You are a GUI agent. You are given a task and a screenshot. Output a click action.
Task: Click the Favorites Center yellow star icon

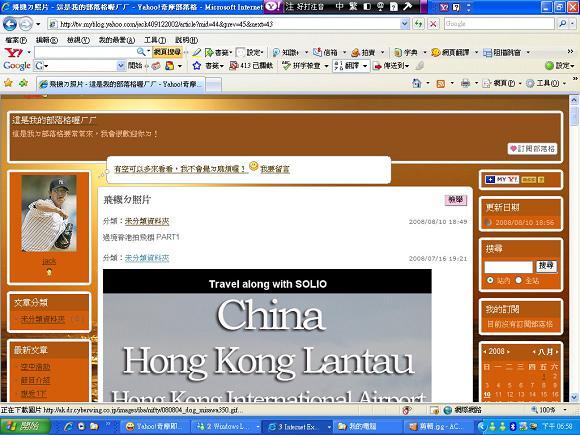pos(8,83)
